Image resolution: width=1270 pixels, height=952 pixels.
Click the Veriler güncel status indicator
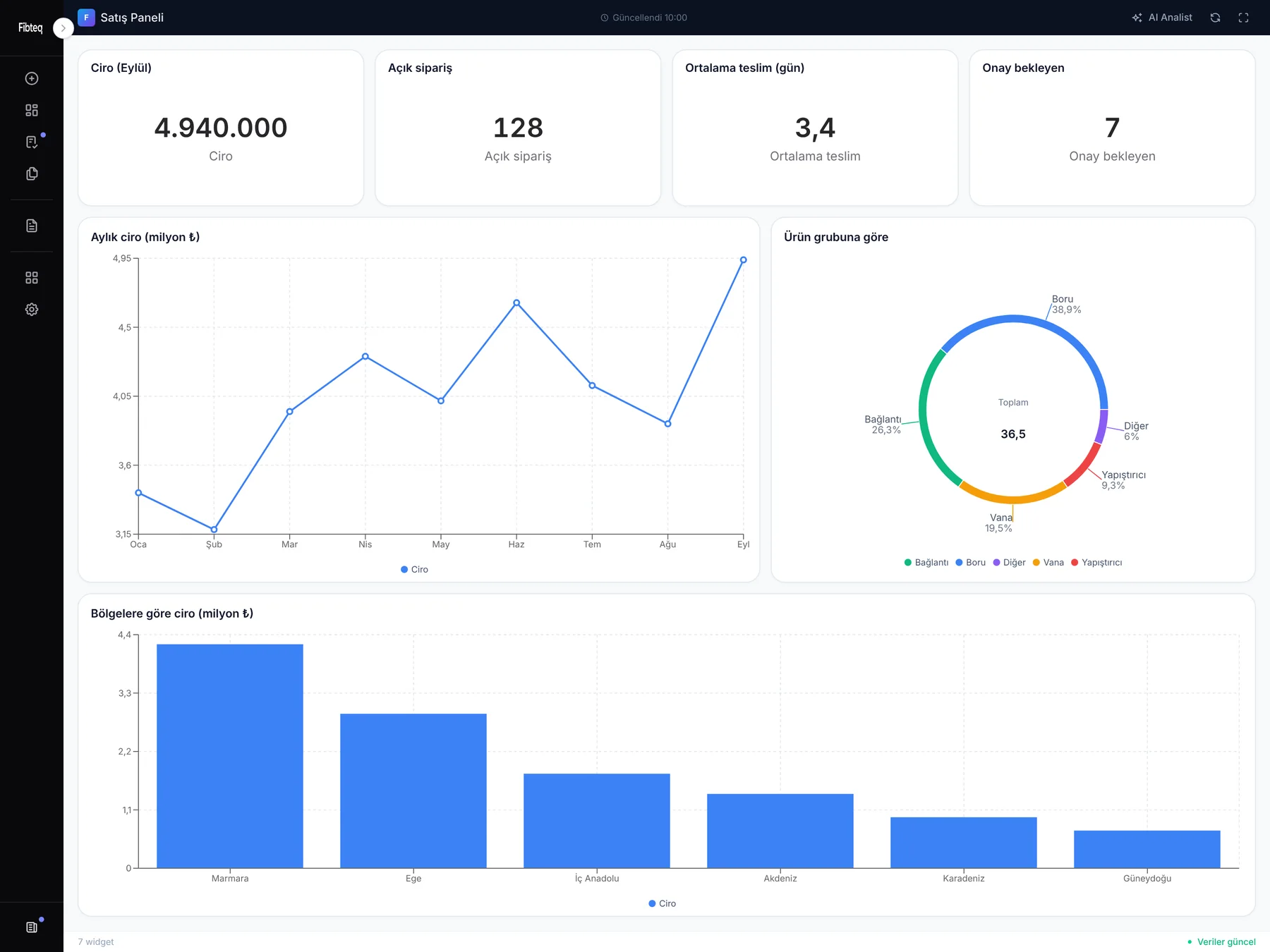(1221, 941)
